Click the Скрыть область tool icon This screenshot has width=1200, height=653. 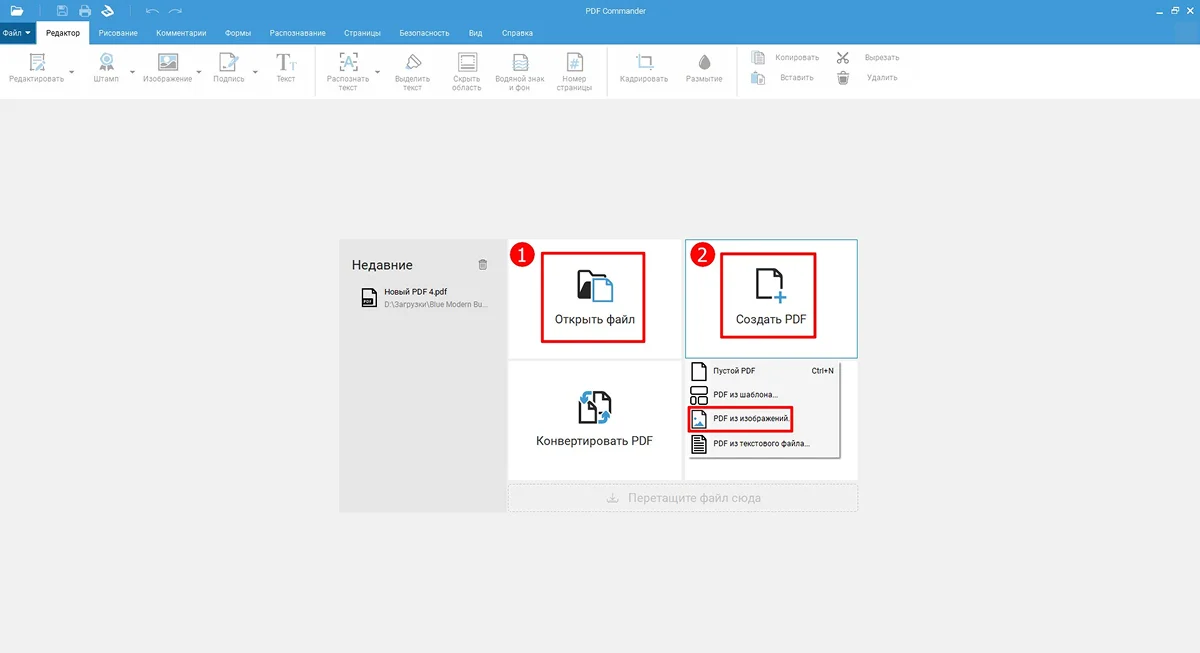click(x=467, y=63)
